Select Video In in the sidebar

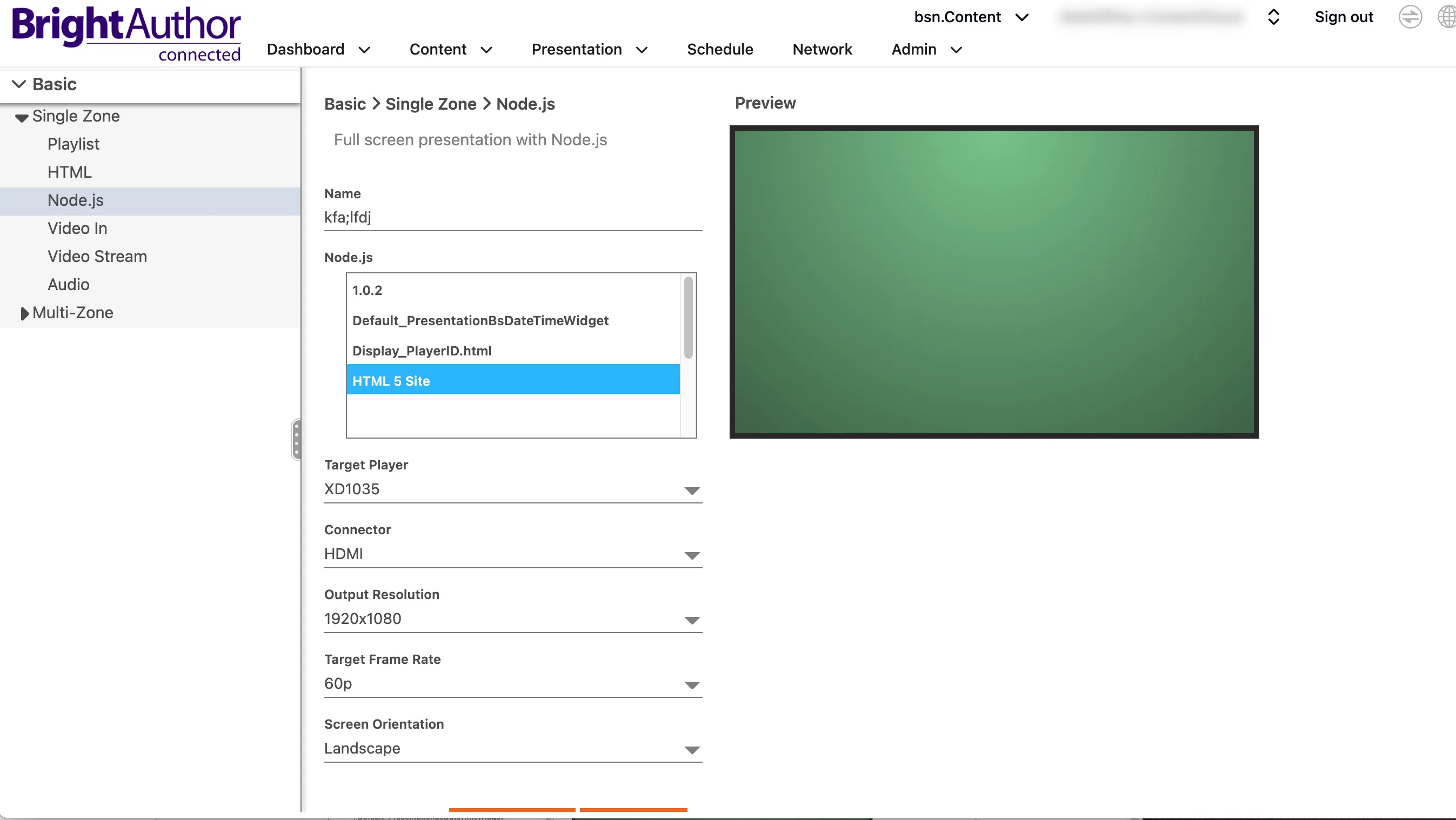pos(77,228)
